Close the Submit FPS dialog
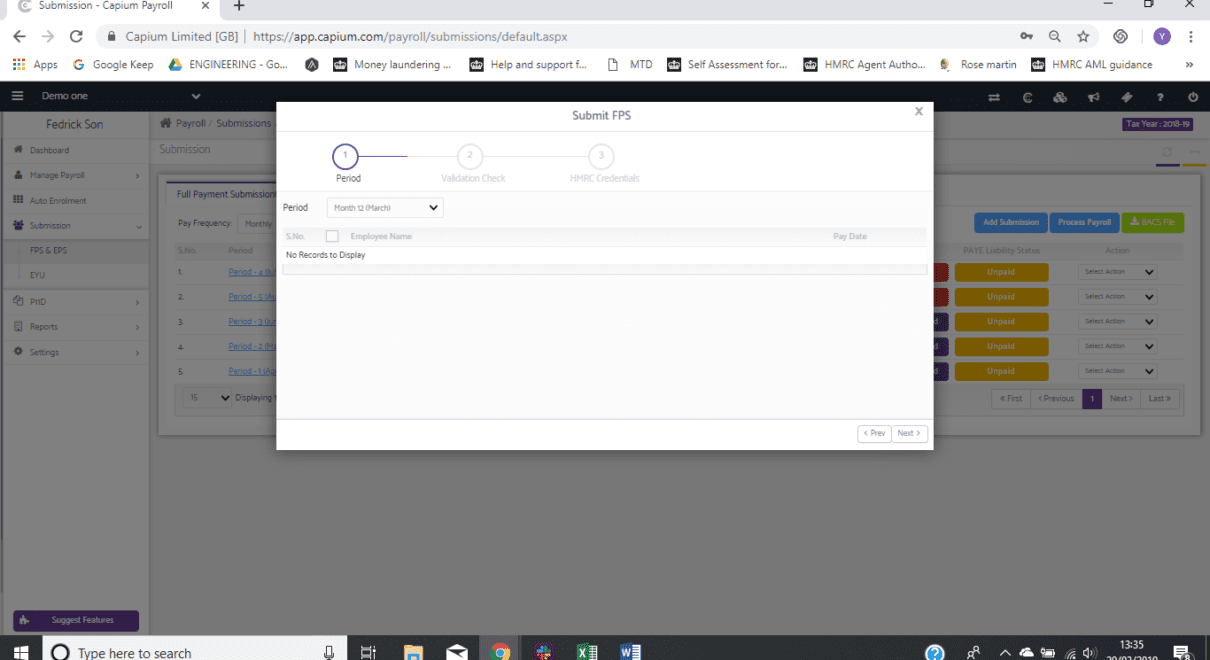This screenshot has width=1210, height=660. point(918,112)
